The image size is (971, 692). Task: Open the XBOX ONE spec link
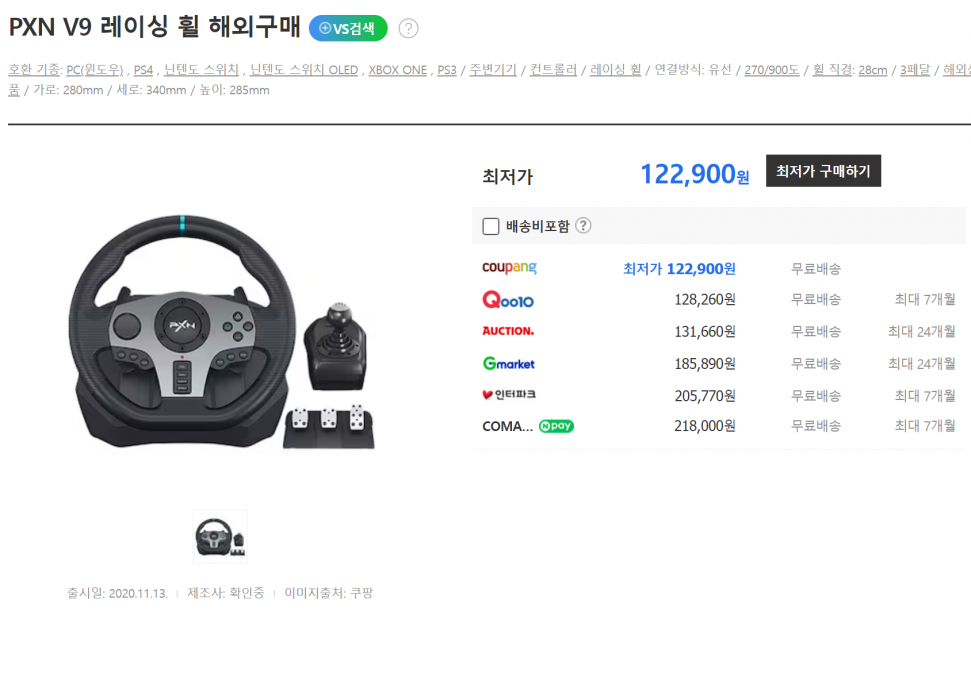398,70
